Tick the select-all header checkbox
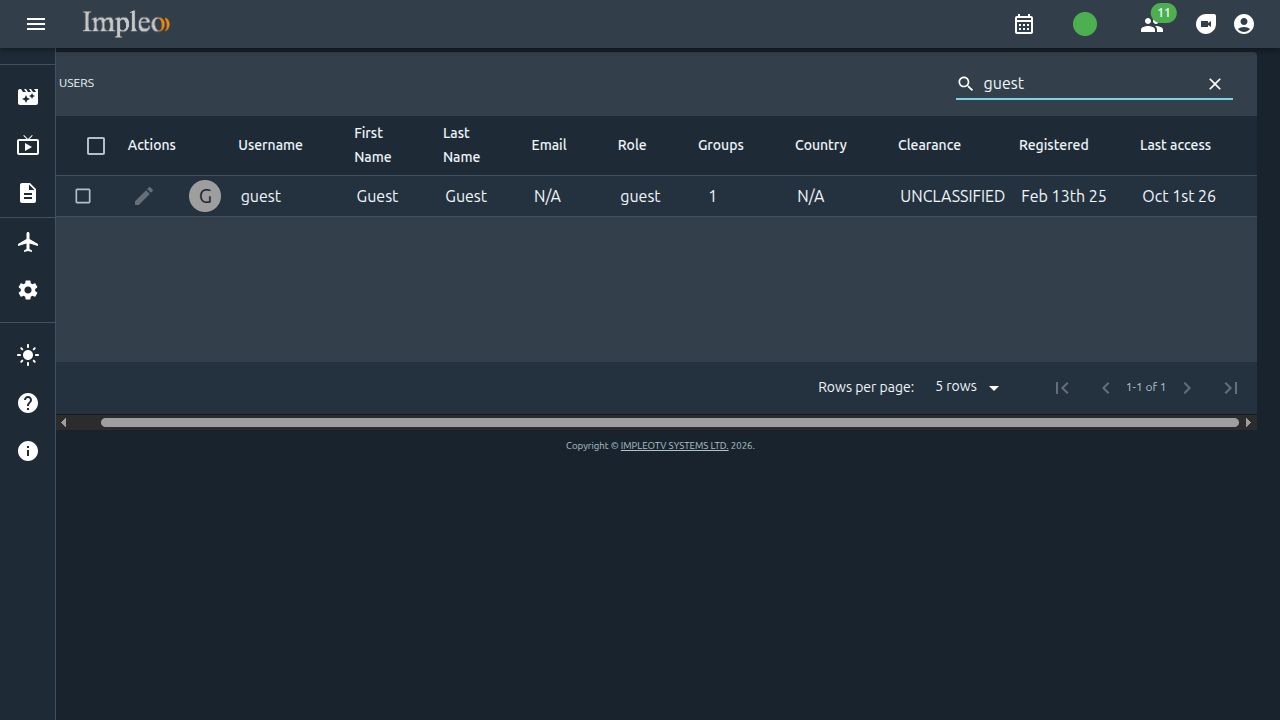This screenshot has width=1280, height=720. (96, 146)
